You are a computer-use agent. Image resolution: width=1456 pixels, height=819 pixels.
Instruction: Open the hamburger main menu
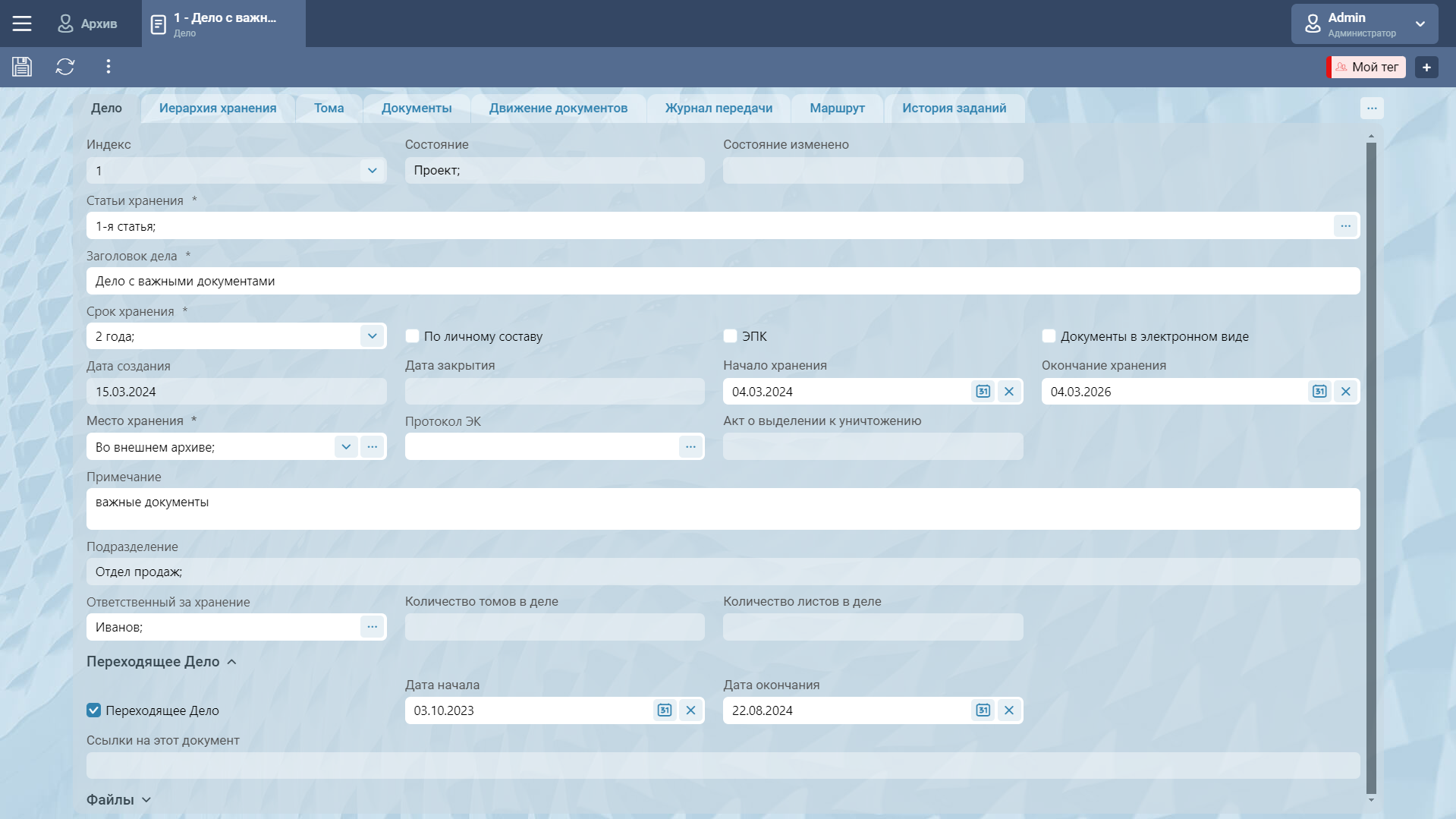tap(22, 24)
